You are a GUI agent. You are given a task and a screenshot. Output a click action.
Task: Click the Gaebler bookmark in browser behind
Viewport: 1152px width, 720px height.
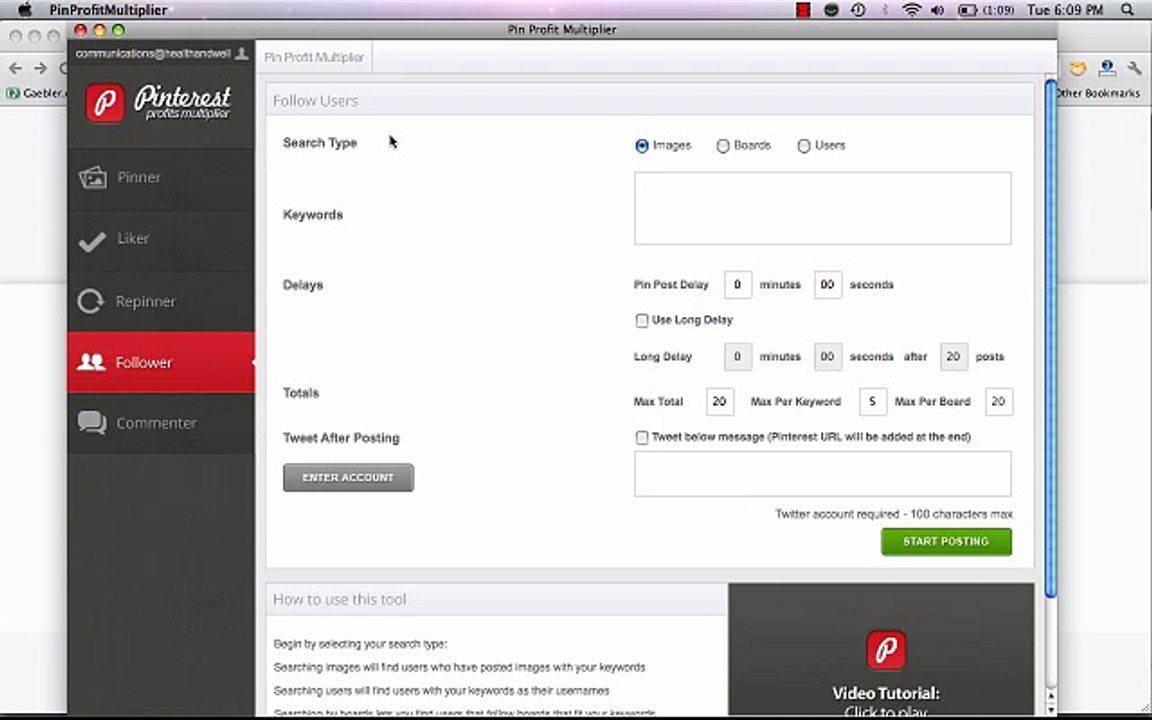pyautogui.click(x=35, y=93)
